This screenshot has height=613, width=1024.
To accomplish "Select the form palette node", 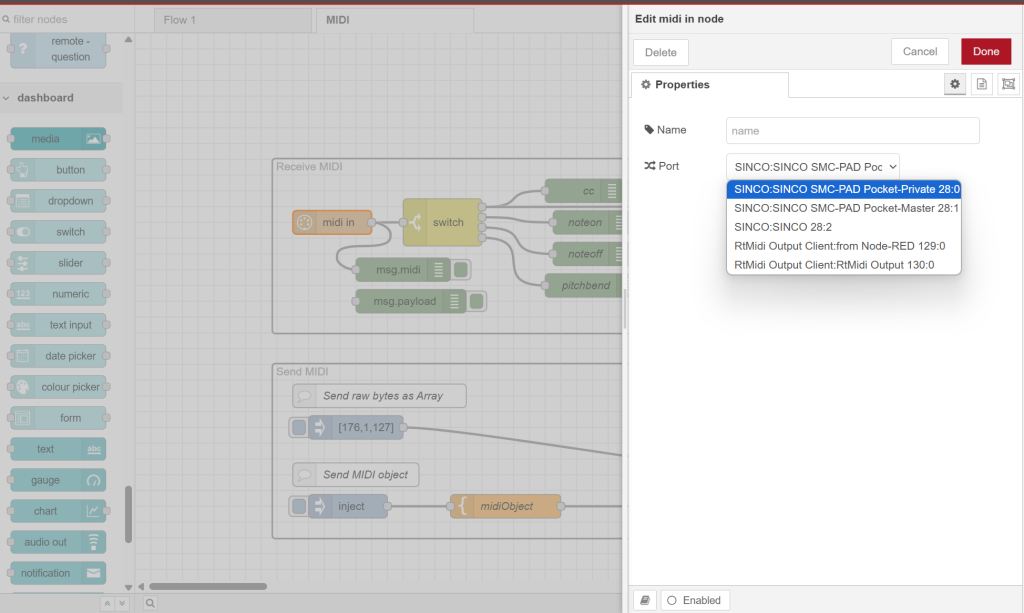I will (58, 418).
